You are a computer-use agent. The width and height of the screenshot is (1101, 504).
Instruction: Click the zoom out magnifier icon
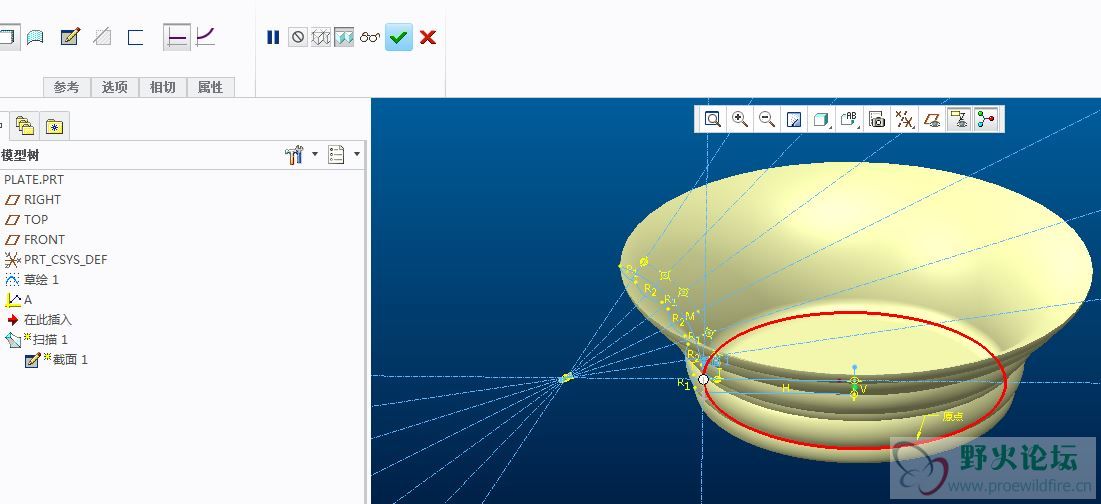767,119
